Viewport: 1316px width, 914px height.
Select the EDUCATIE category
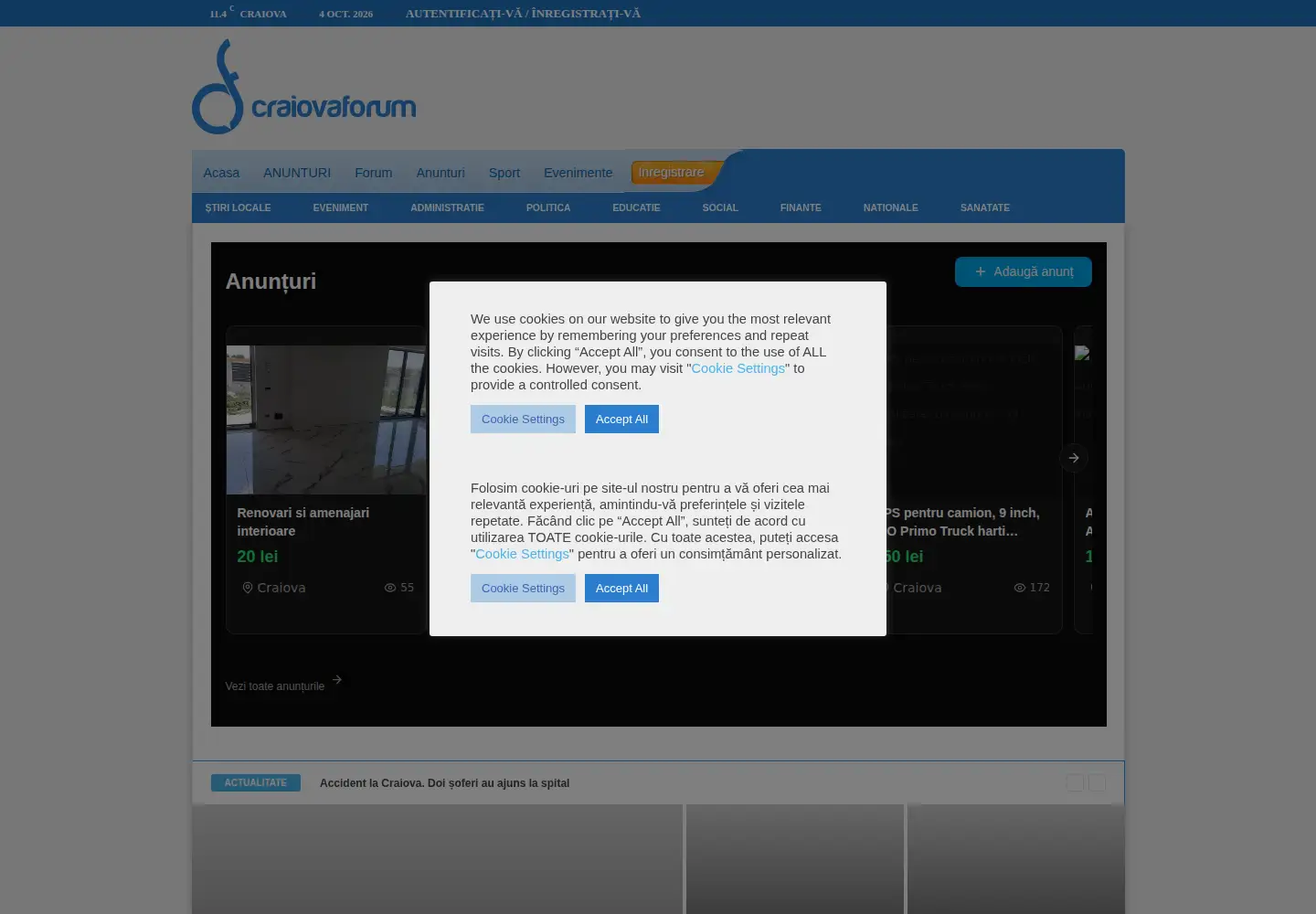coord(636,207)
